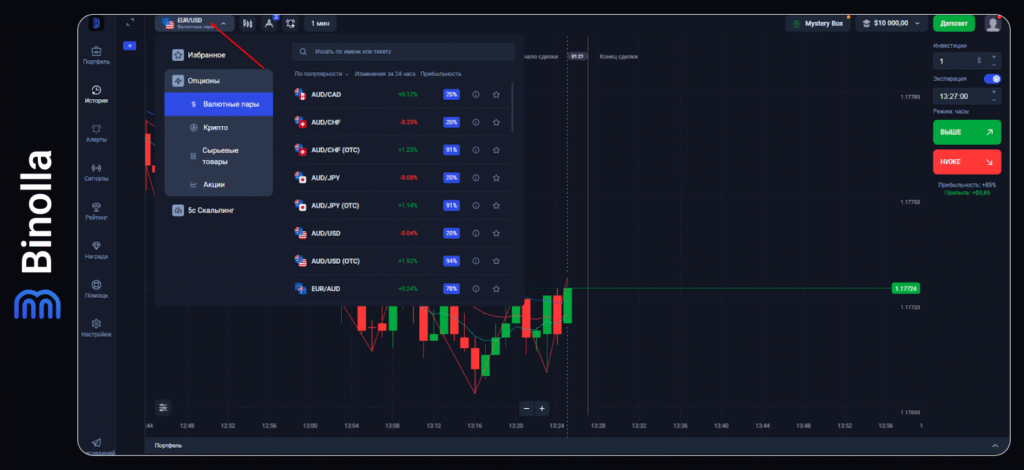Zoom in the chart with plus button
The image size is (1024, 470).
pyautogui.click(x=542, y=408)
